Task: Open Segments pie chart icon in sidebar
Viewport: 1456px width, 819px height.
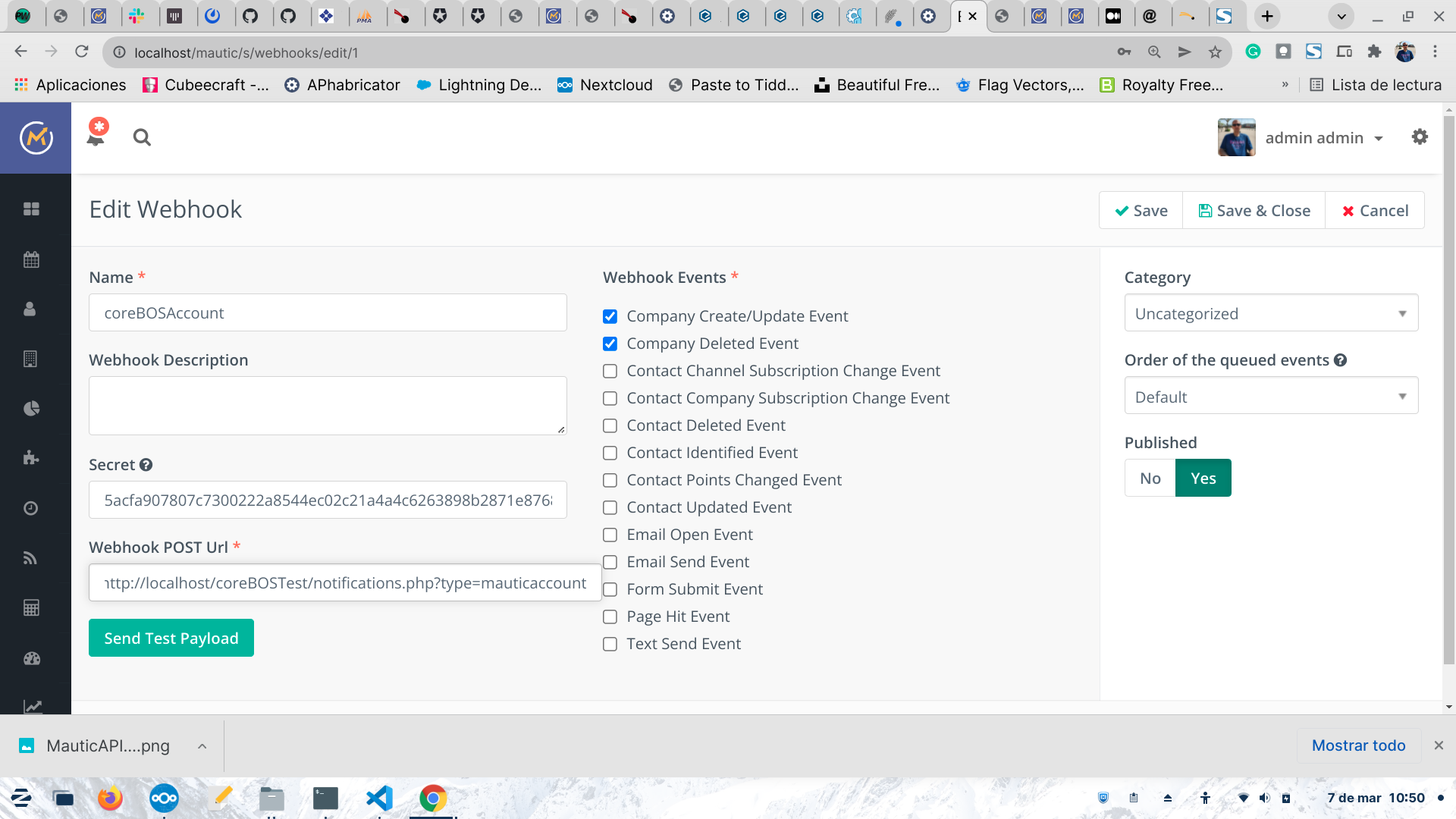Action: (31, 409)
